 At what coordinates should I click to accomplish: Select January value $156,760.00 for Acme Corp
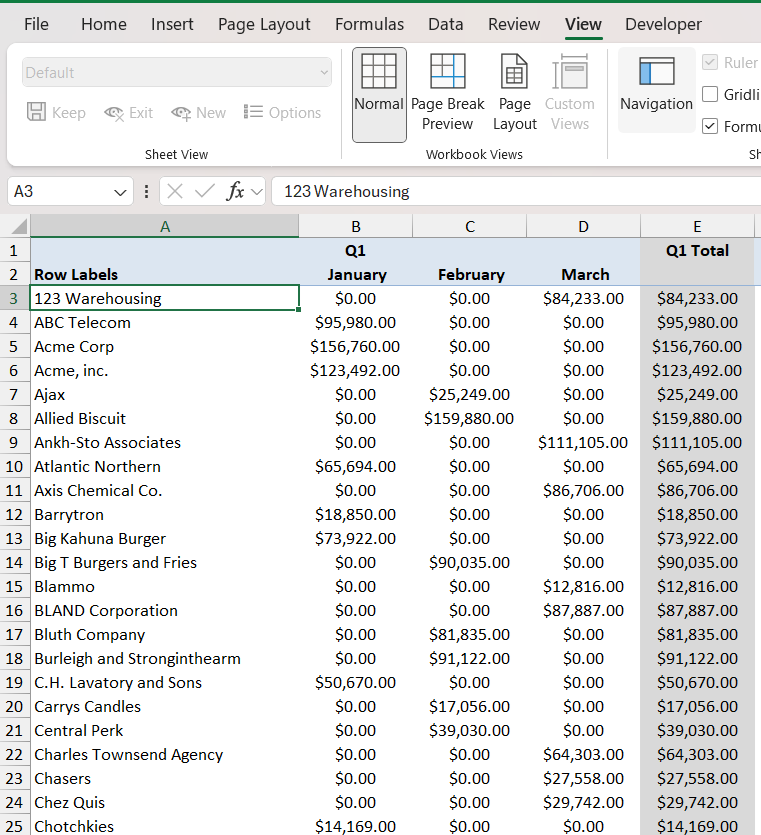356,346
